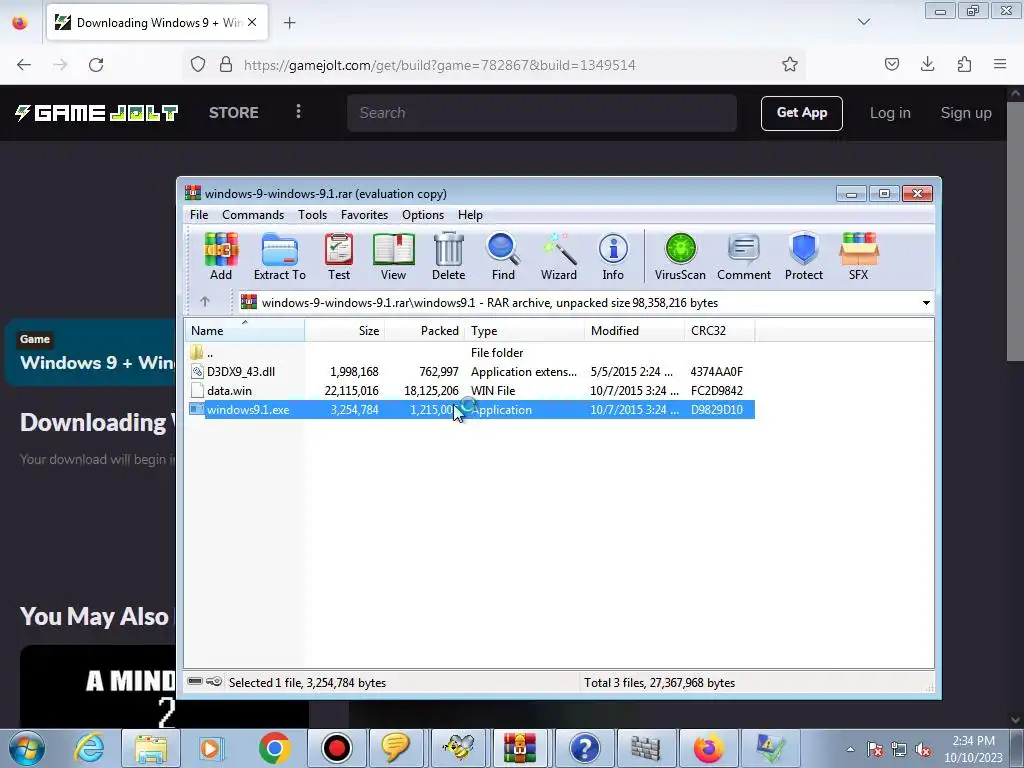
Task: Select the data.win file
Action: pyautogui.click(x=470, y=391)
